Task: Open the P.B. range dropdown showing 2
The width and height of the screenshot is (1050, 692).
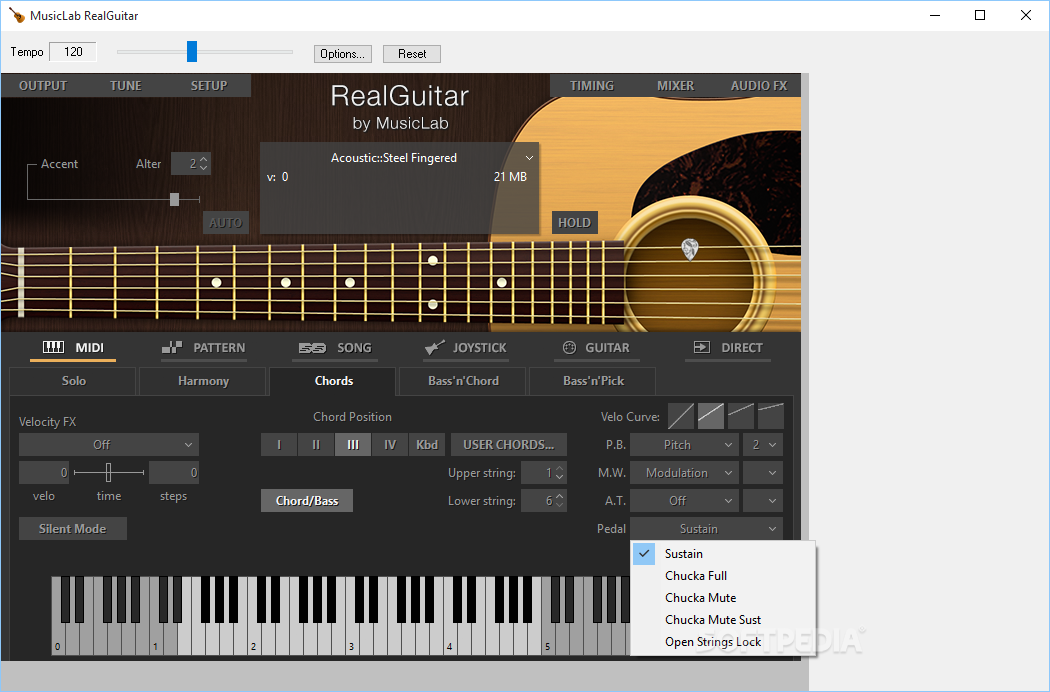Action: [763, 445]
